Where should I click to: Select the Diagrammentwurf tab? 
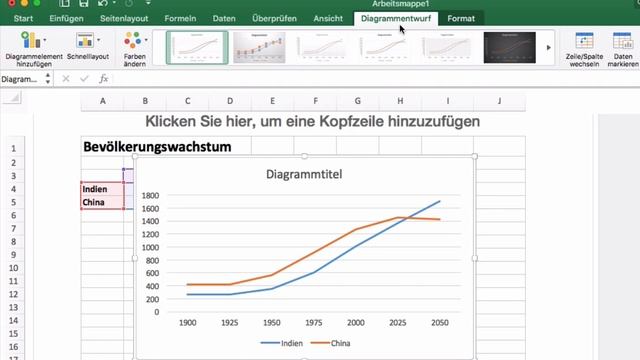(396, 18)
